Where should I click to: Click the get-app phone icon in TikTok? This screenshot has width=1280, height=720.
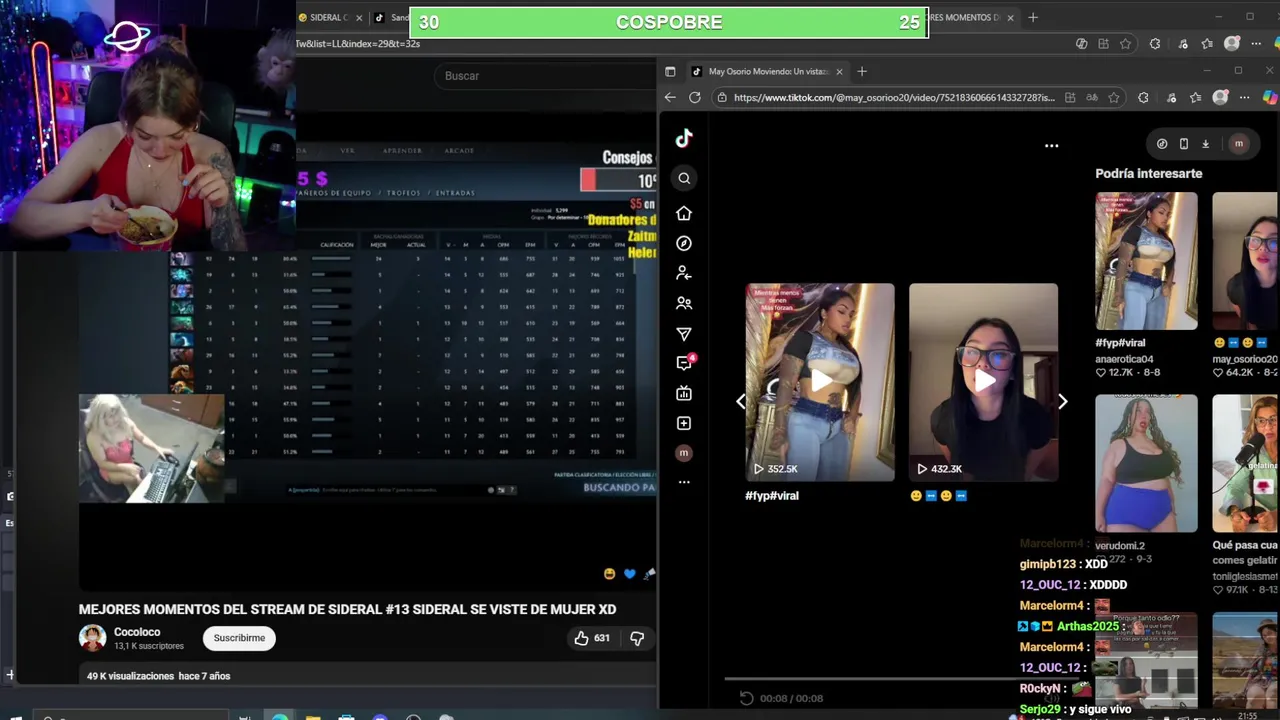(1184, 144)
